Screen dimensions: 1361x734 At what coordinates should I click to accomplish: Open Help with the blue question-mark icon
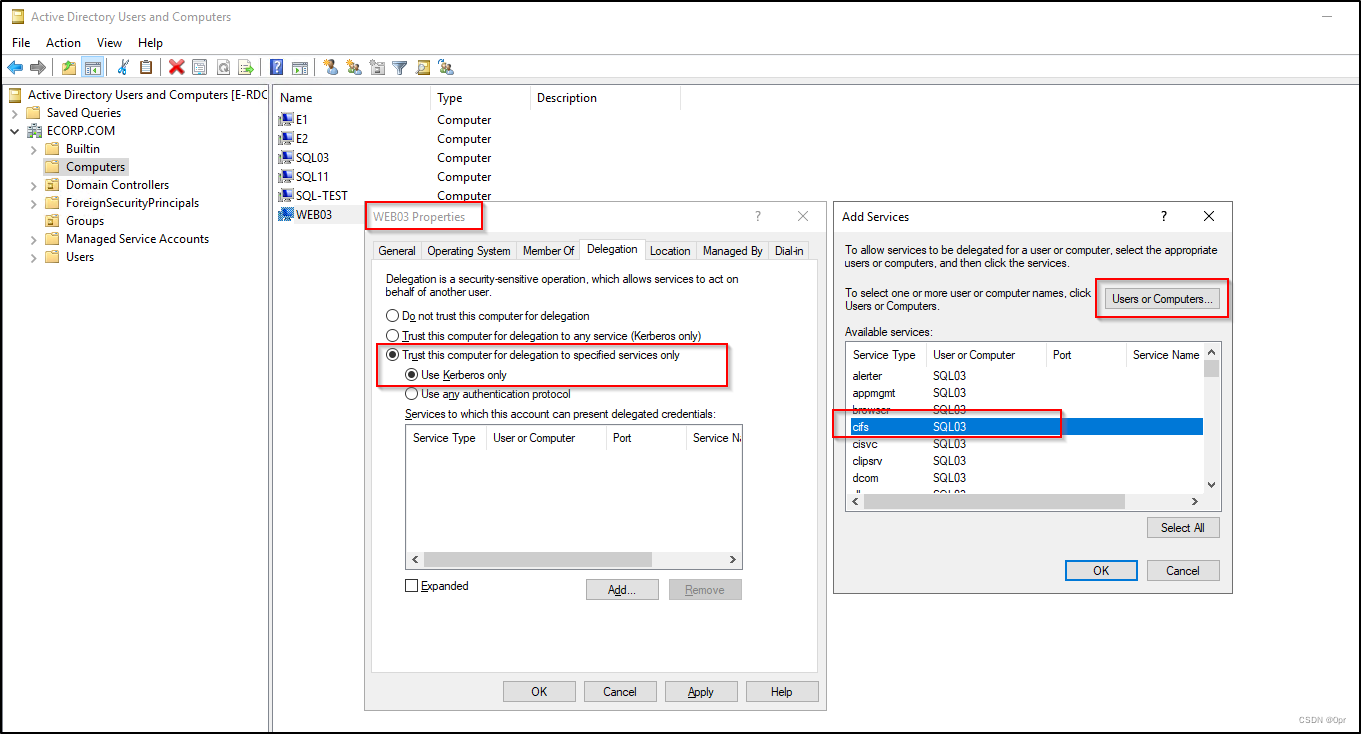coord(277,67)
